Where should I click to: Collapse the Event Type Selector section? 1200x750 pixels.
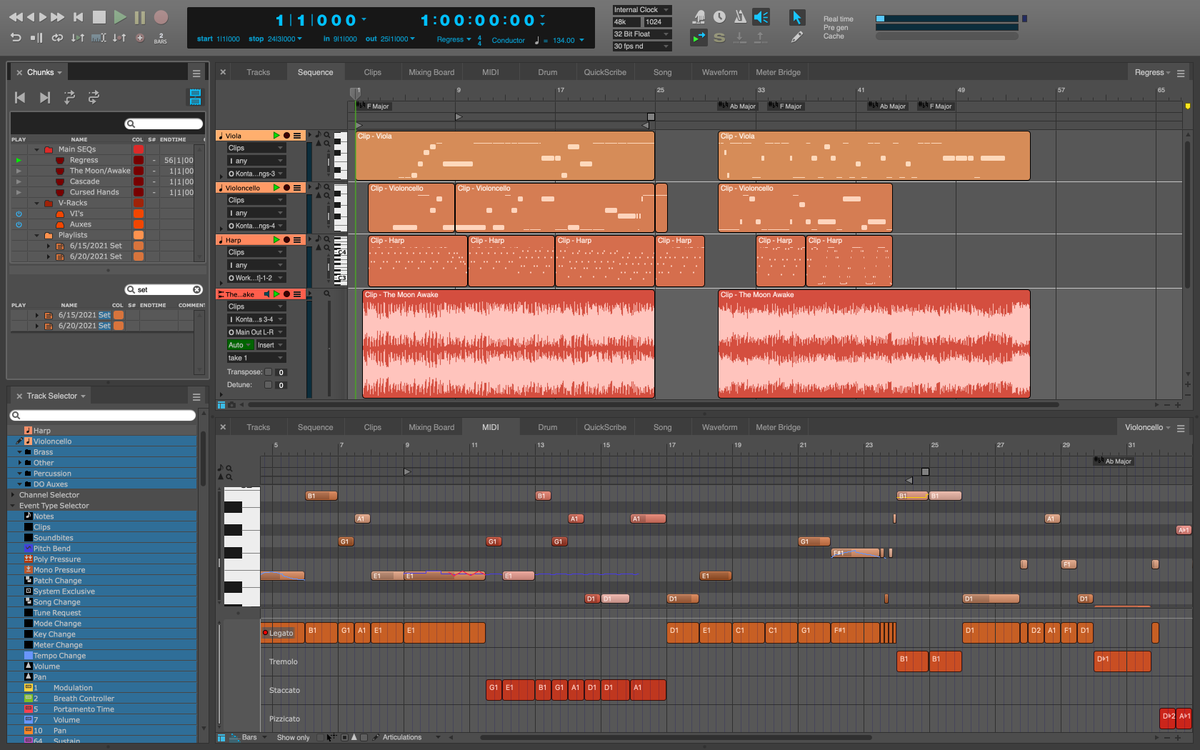(x=13, y=506)
